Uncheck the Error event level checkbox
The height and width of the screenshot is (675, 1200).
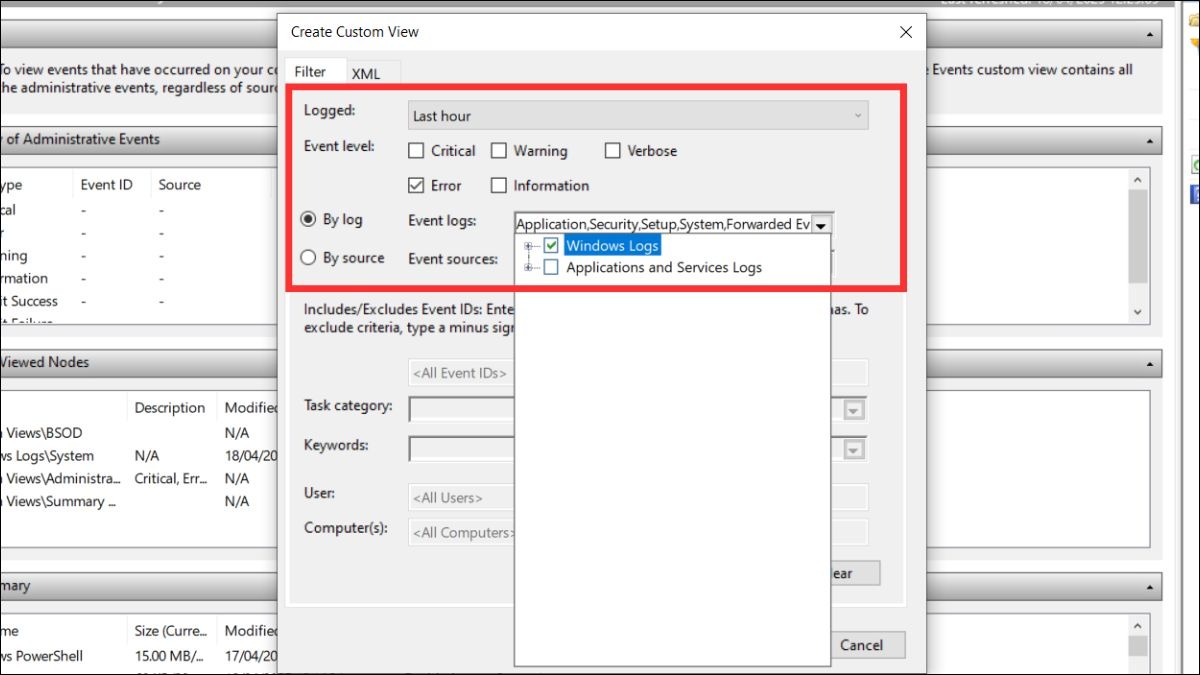(417, 186)
